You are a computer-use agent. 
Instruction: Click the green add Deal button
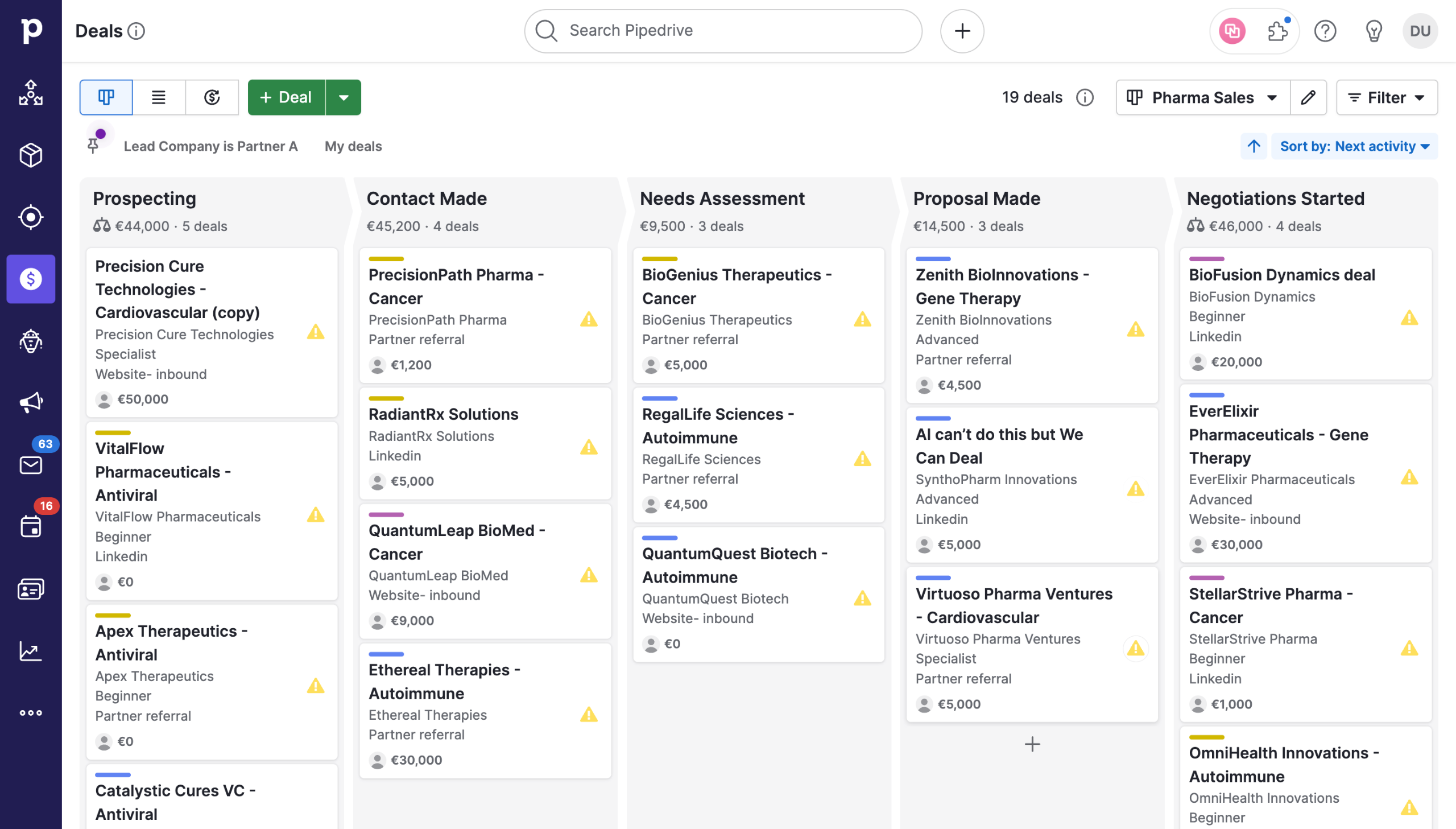tap(286, 97)
